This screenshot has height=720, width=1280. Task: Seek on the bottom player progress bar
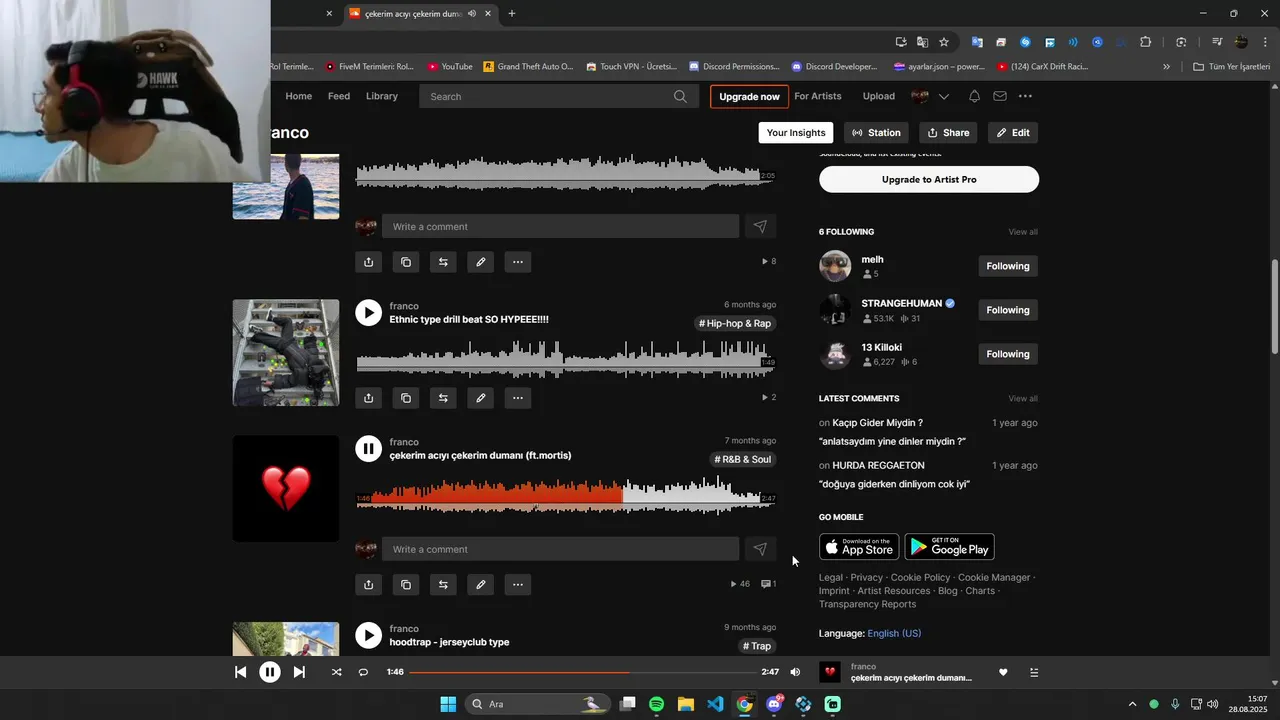pos(583,672)
